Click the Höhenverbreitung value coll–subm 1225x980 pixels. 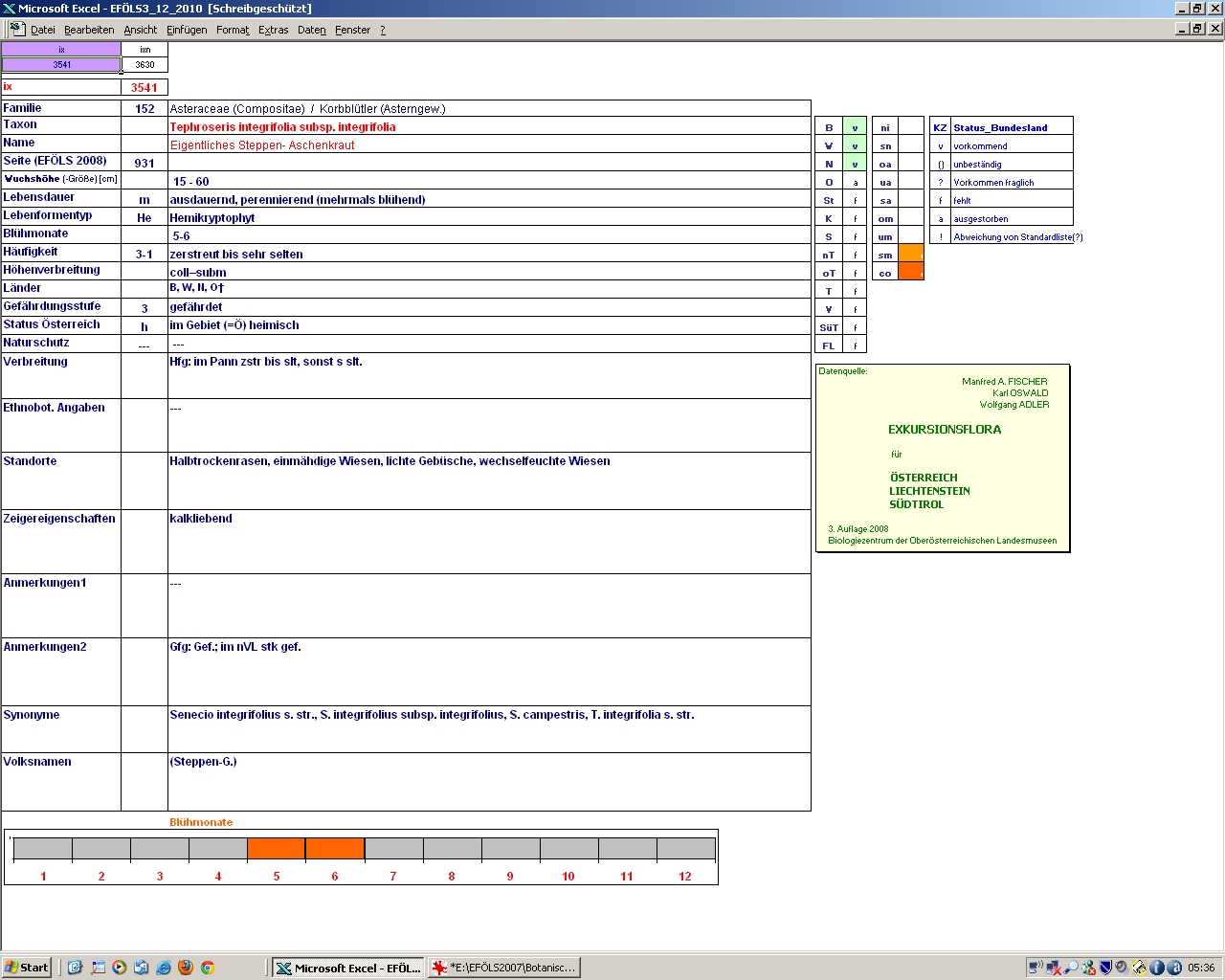pyautogui.click(x=198, y=273)
